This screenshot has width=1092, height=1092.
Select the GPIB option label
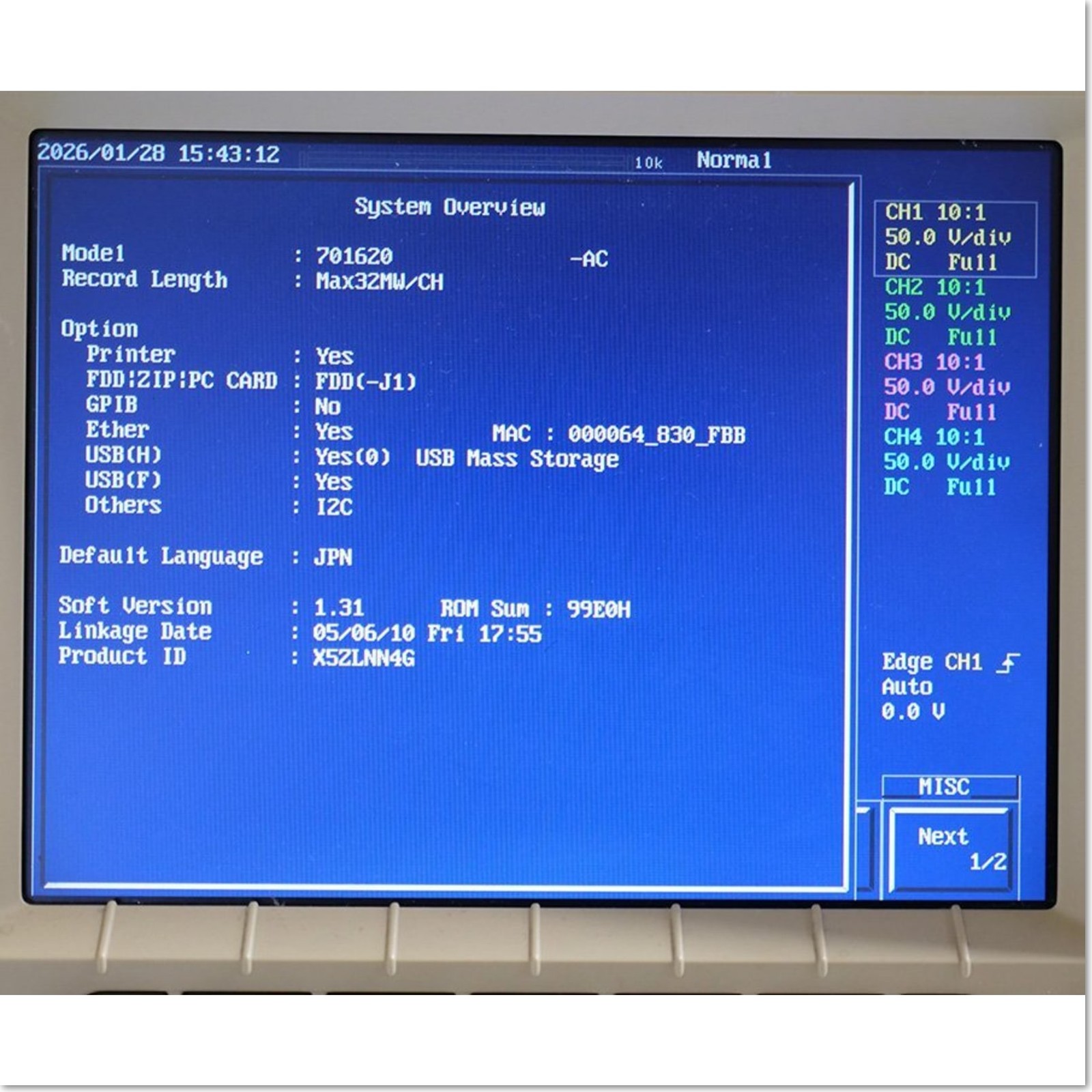(111, 405)
